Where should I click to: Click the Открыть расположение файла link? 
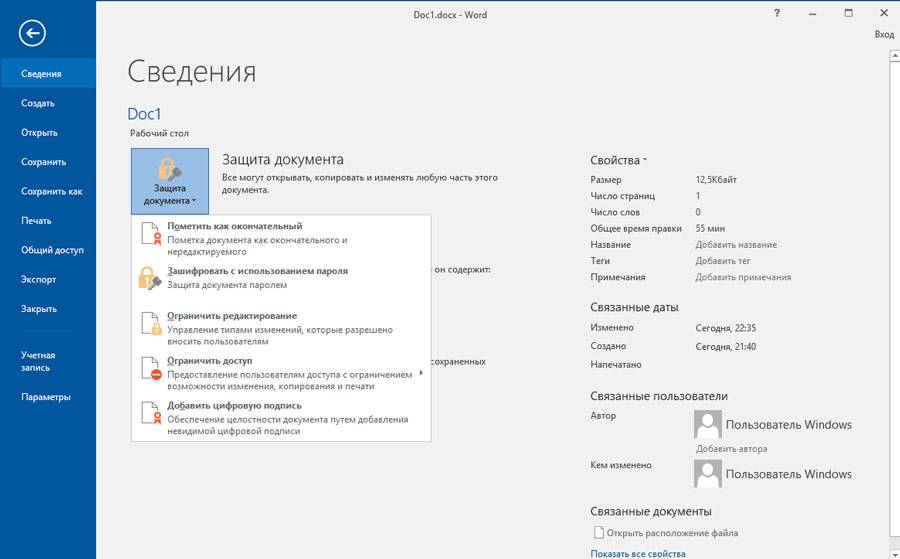point(672,533)
